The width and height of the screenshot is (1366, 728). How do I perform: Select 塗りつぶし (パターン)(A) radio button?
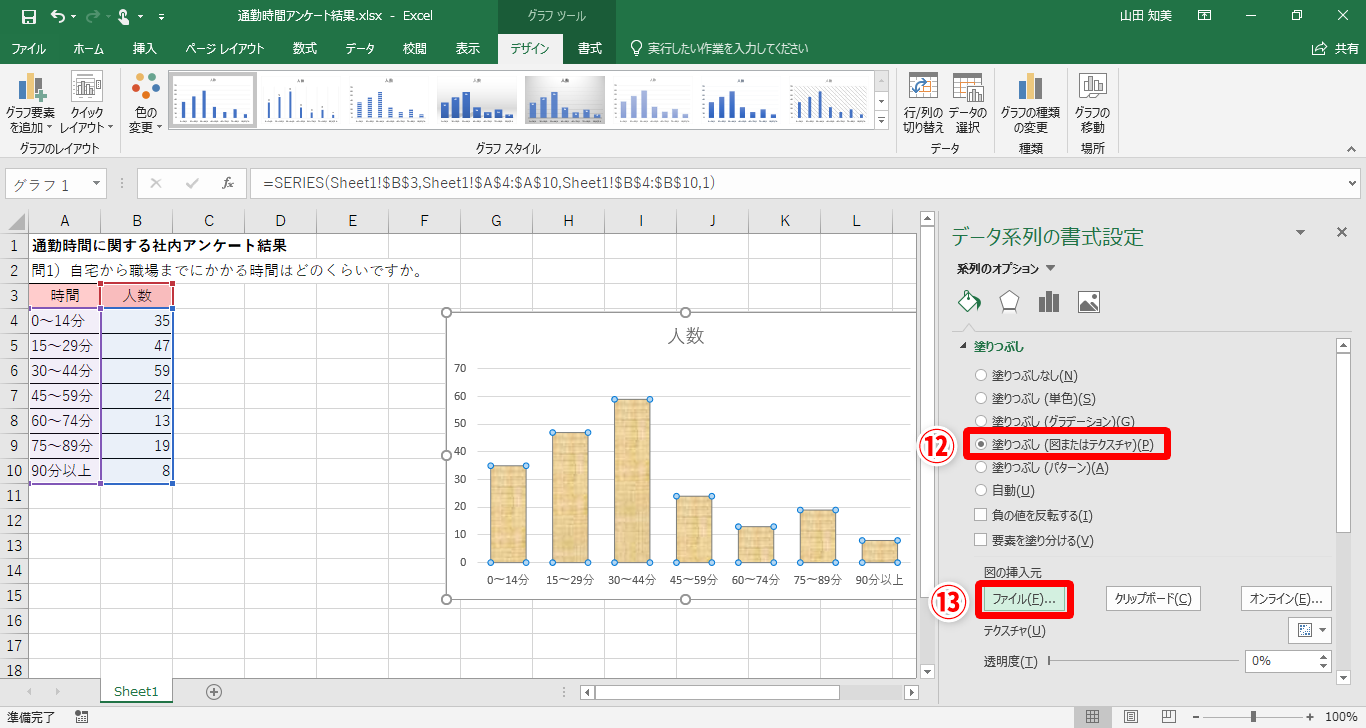[980, 467]
